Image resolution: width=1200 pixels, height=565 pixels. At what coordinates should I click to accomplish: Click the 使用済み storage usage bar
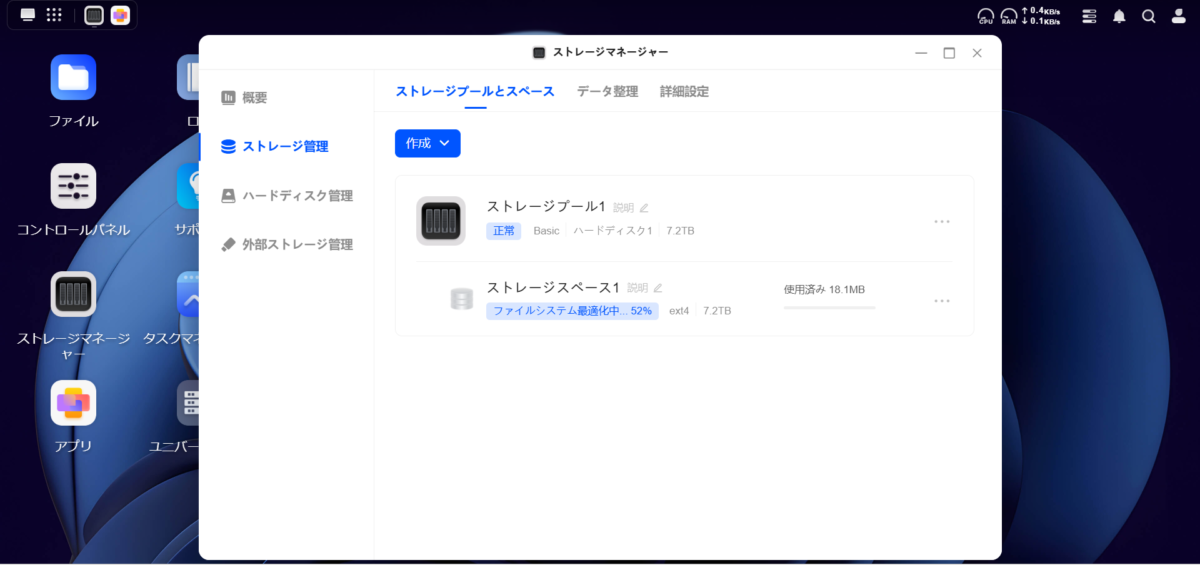click(829, 307)
